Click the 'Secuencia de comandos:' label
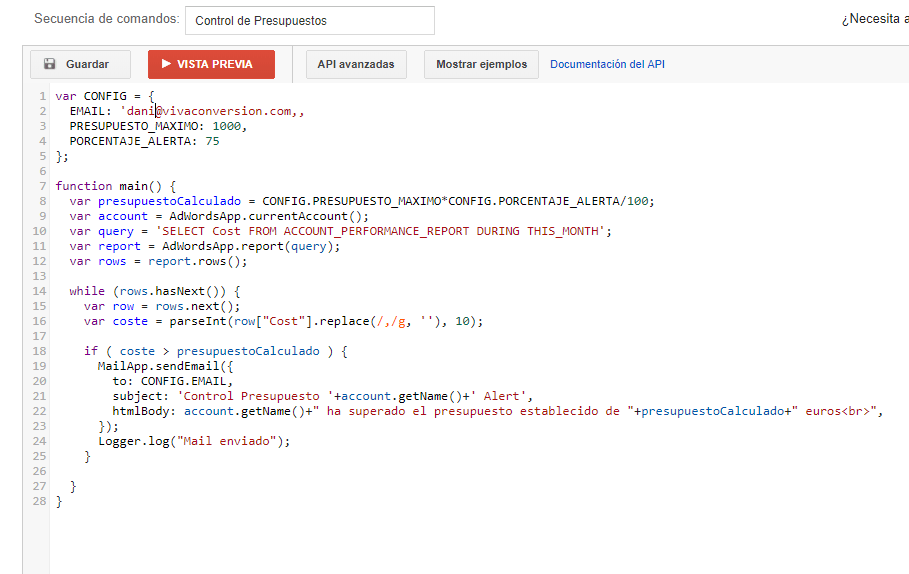 click(107, 19)
